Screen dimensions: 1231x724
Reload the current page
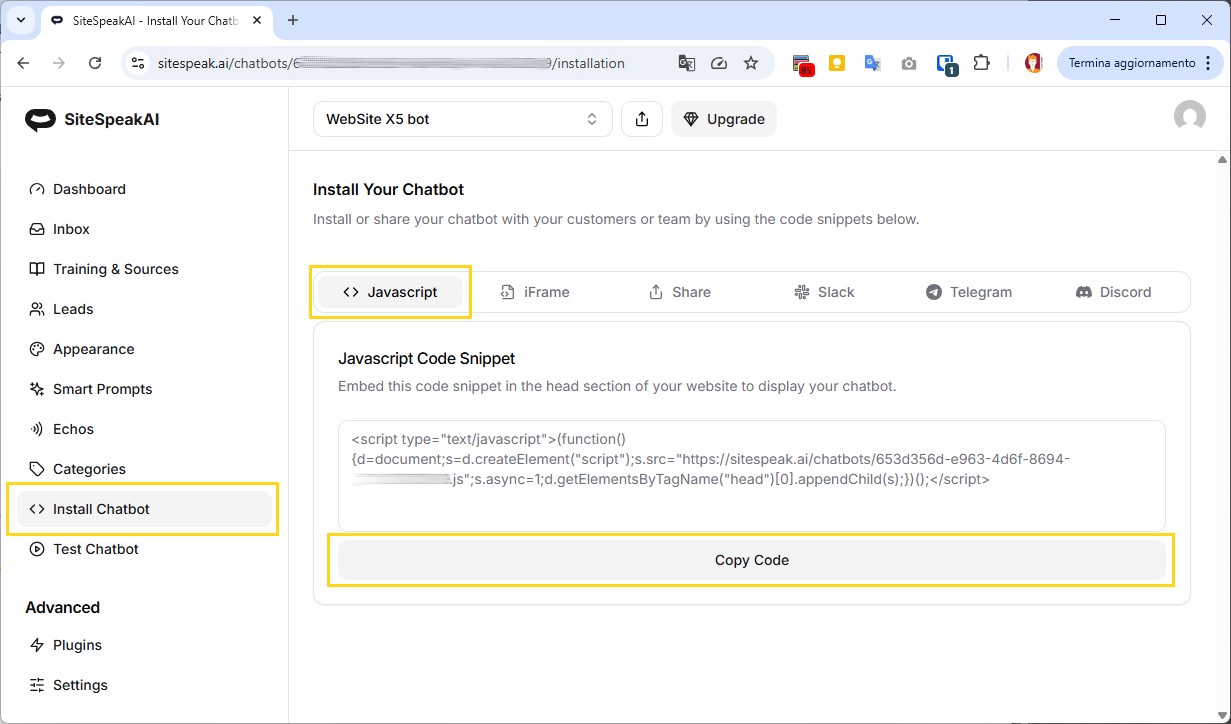(95, 63)
